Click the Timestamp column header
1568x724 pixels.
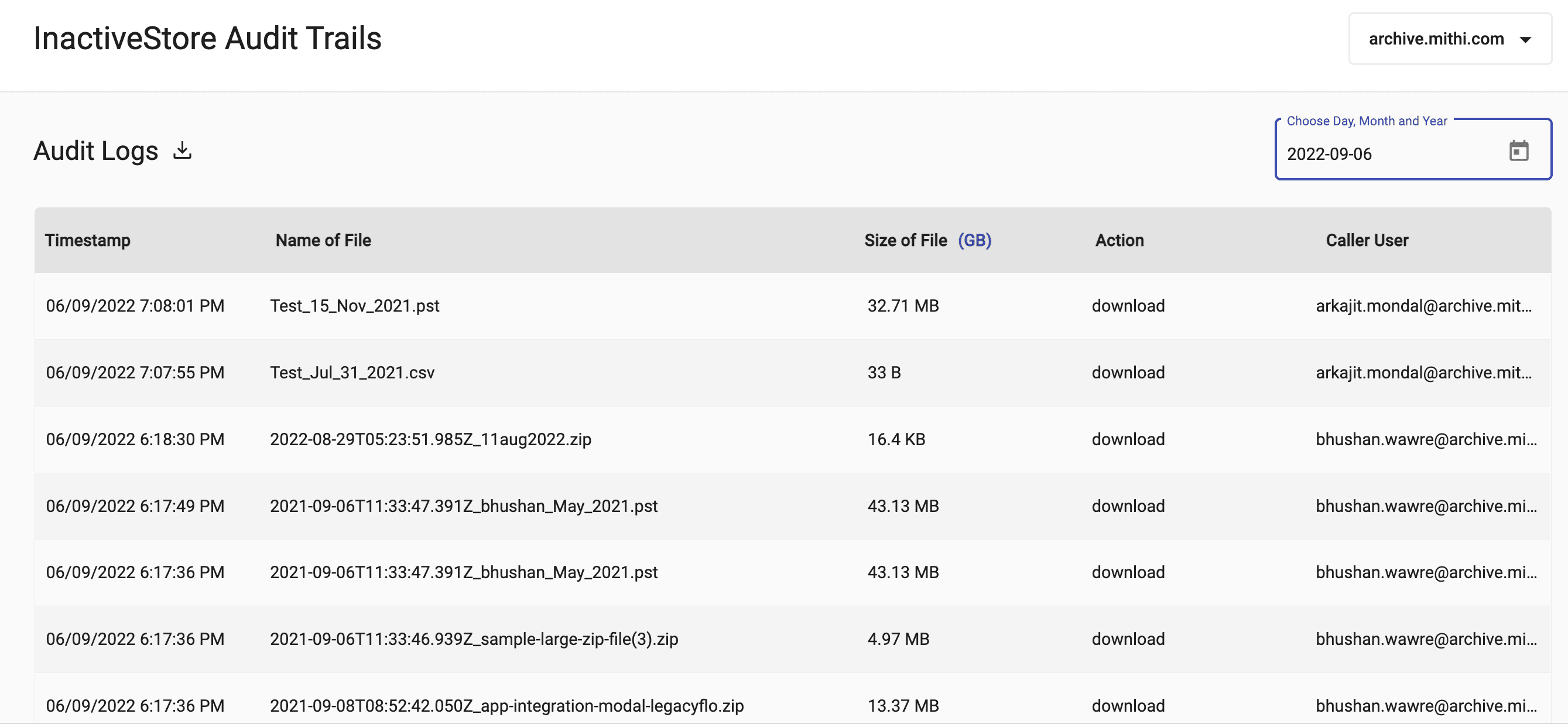[x=88, y=240]
